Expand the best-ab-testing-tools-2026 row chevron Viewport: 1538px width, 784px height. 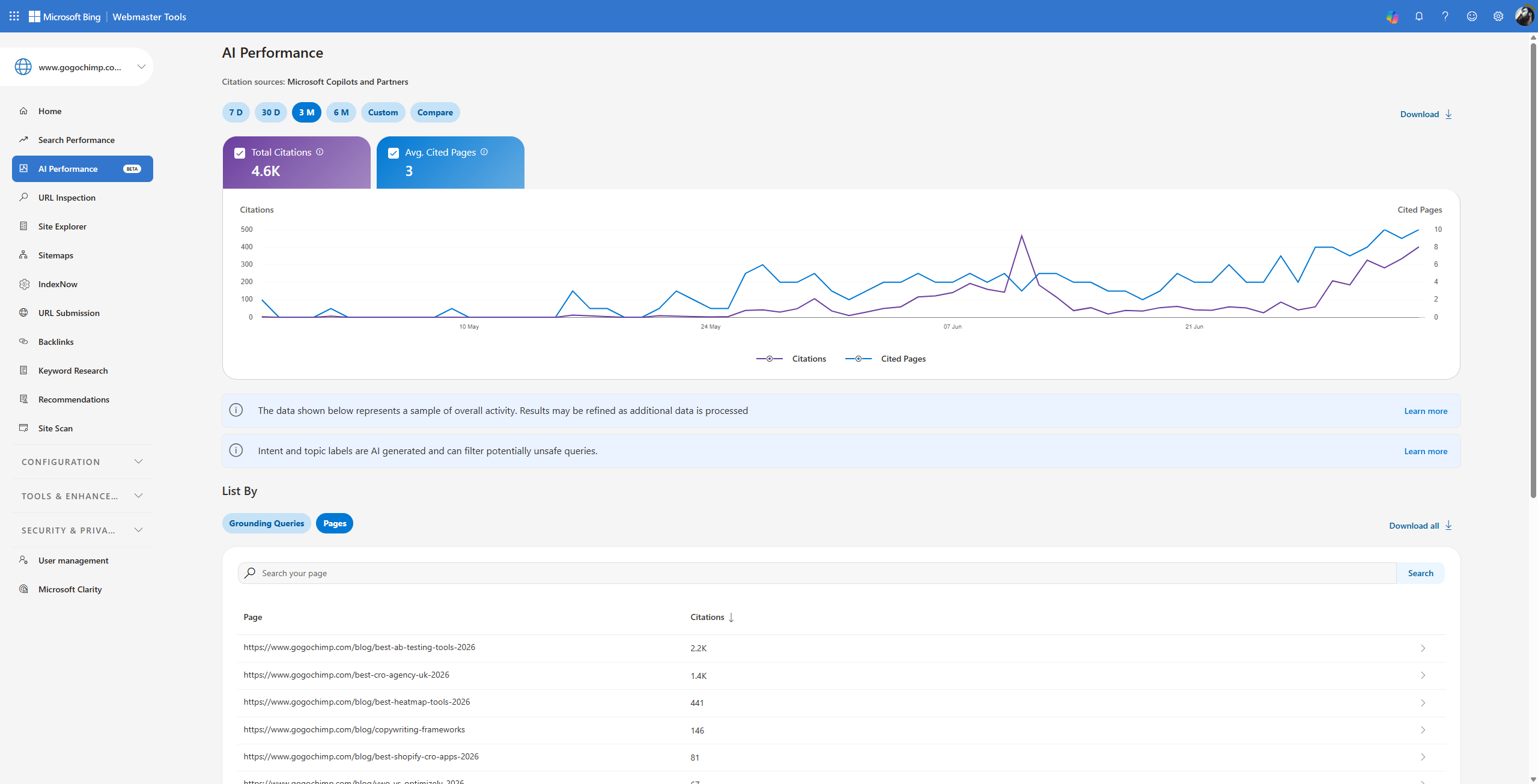1423,648
